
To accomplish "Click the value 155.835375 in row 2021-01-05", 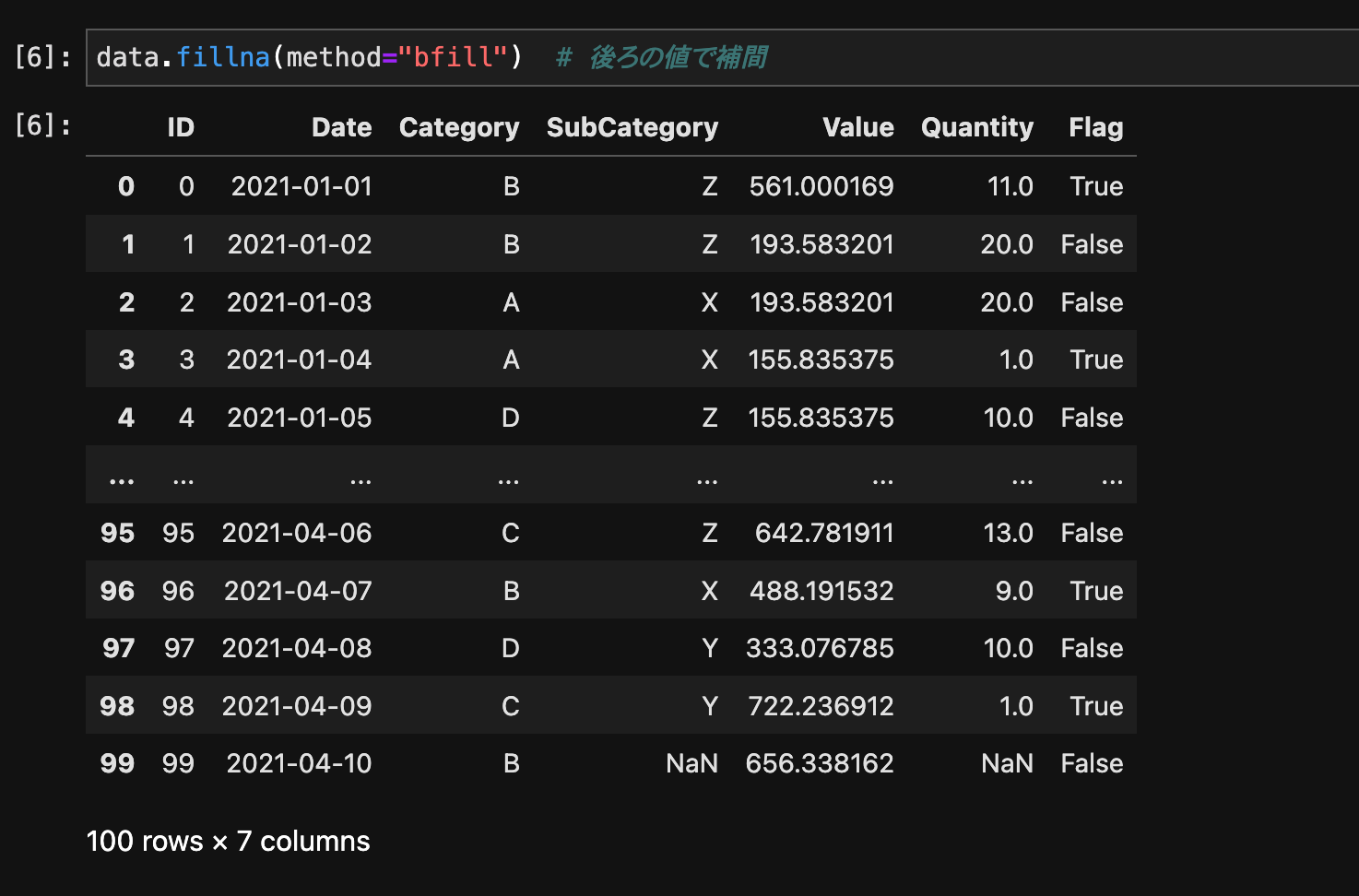I will point(821,418).
